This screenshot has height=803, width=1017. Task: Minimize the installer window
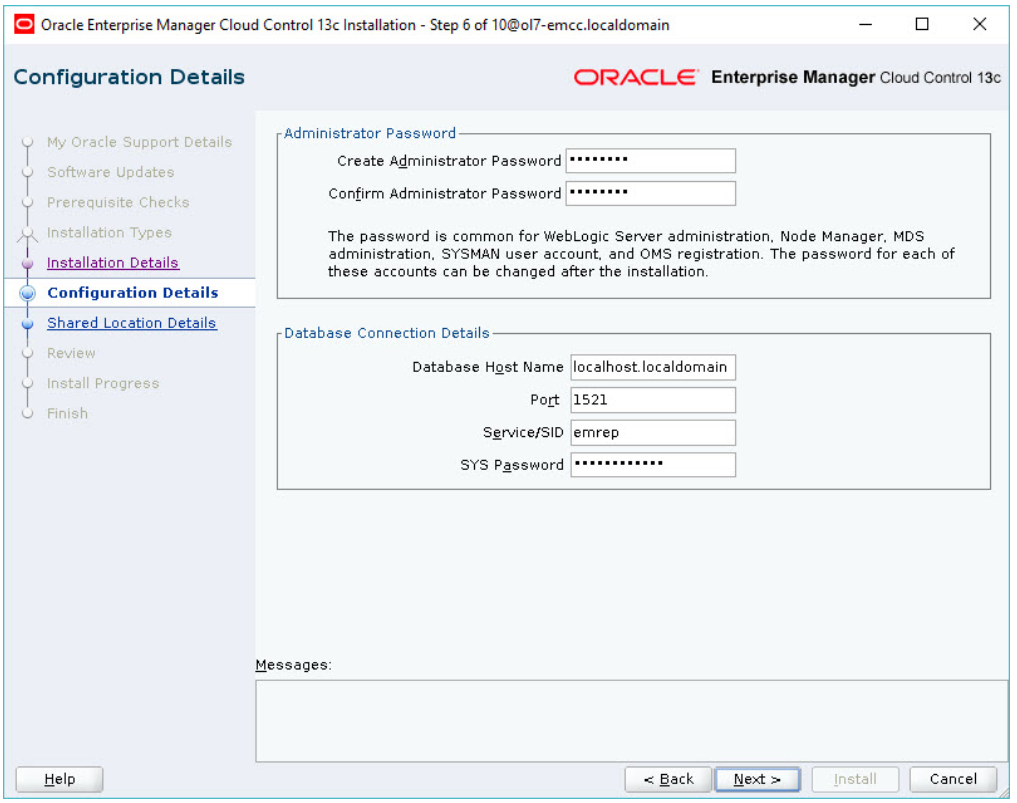point(865,25)
